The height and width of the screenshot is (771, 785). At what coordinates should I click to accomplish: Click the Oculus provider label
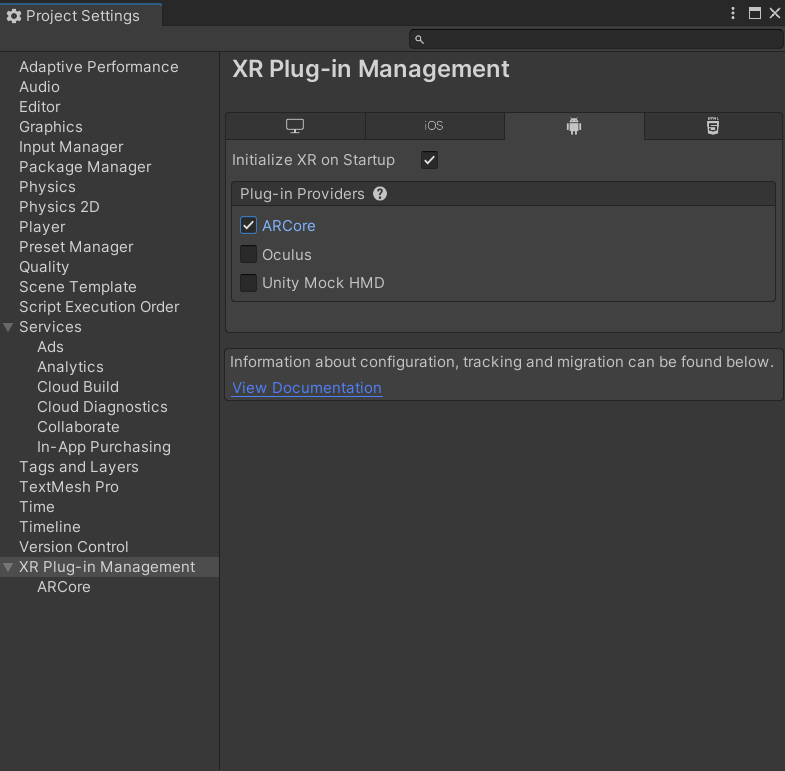287,255
